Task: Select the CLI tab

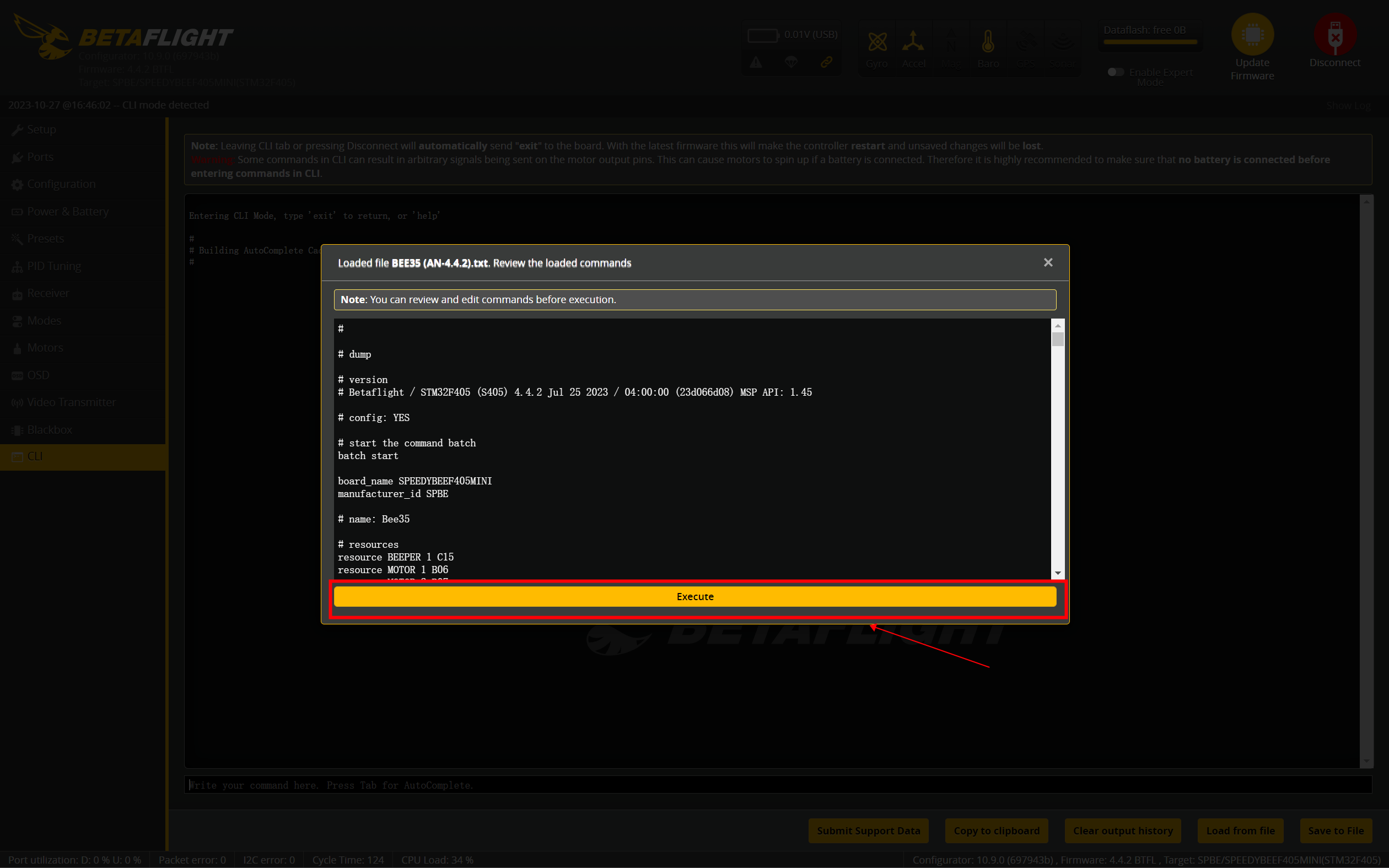Action: coord(83,457)
